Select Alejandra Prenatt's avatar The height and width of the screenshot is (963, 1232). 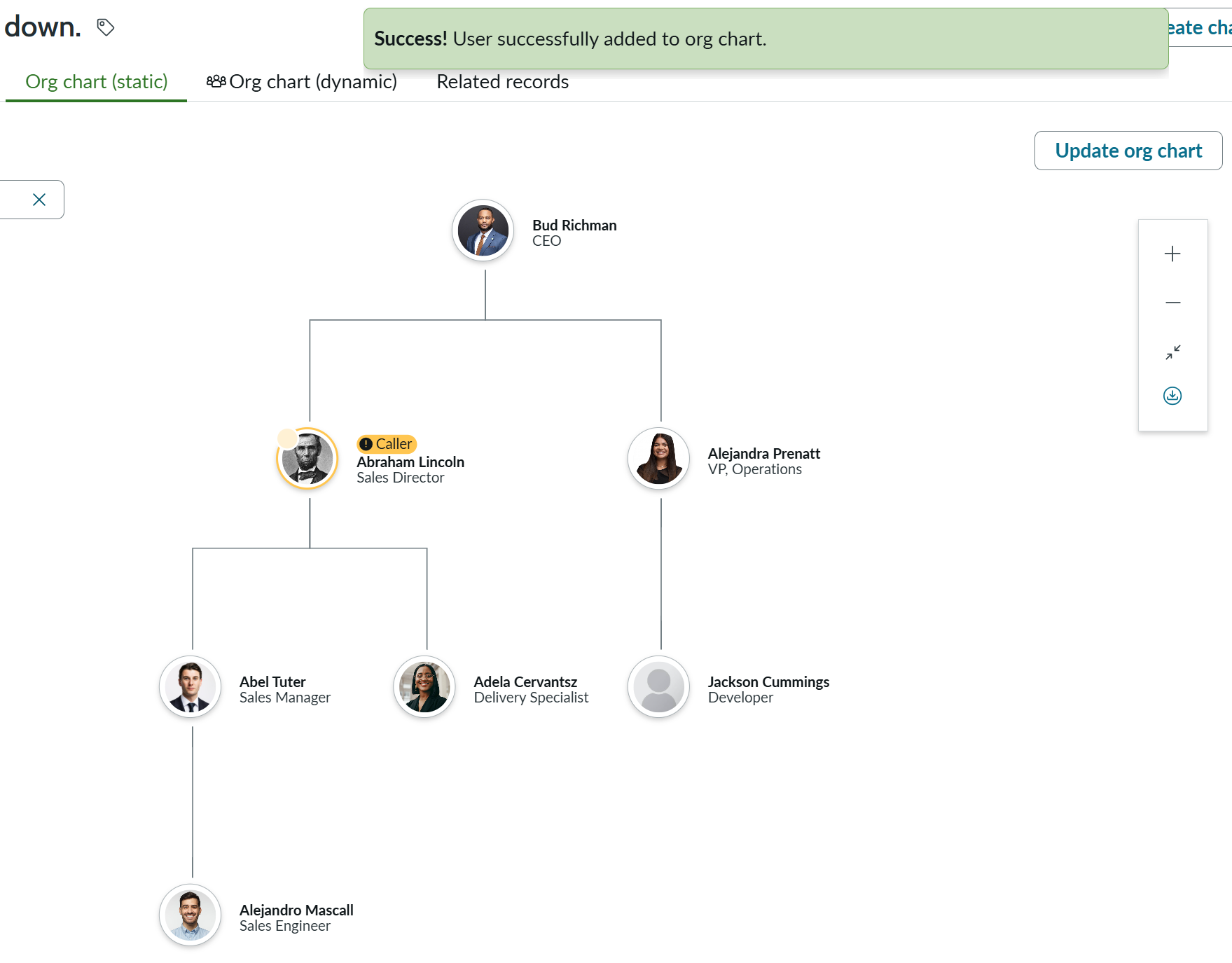pos(658,458)
